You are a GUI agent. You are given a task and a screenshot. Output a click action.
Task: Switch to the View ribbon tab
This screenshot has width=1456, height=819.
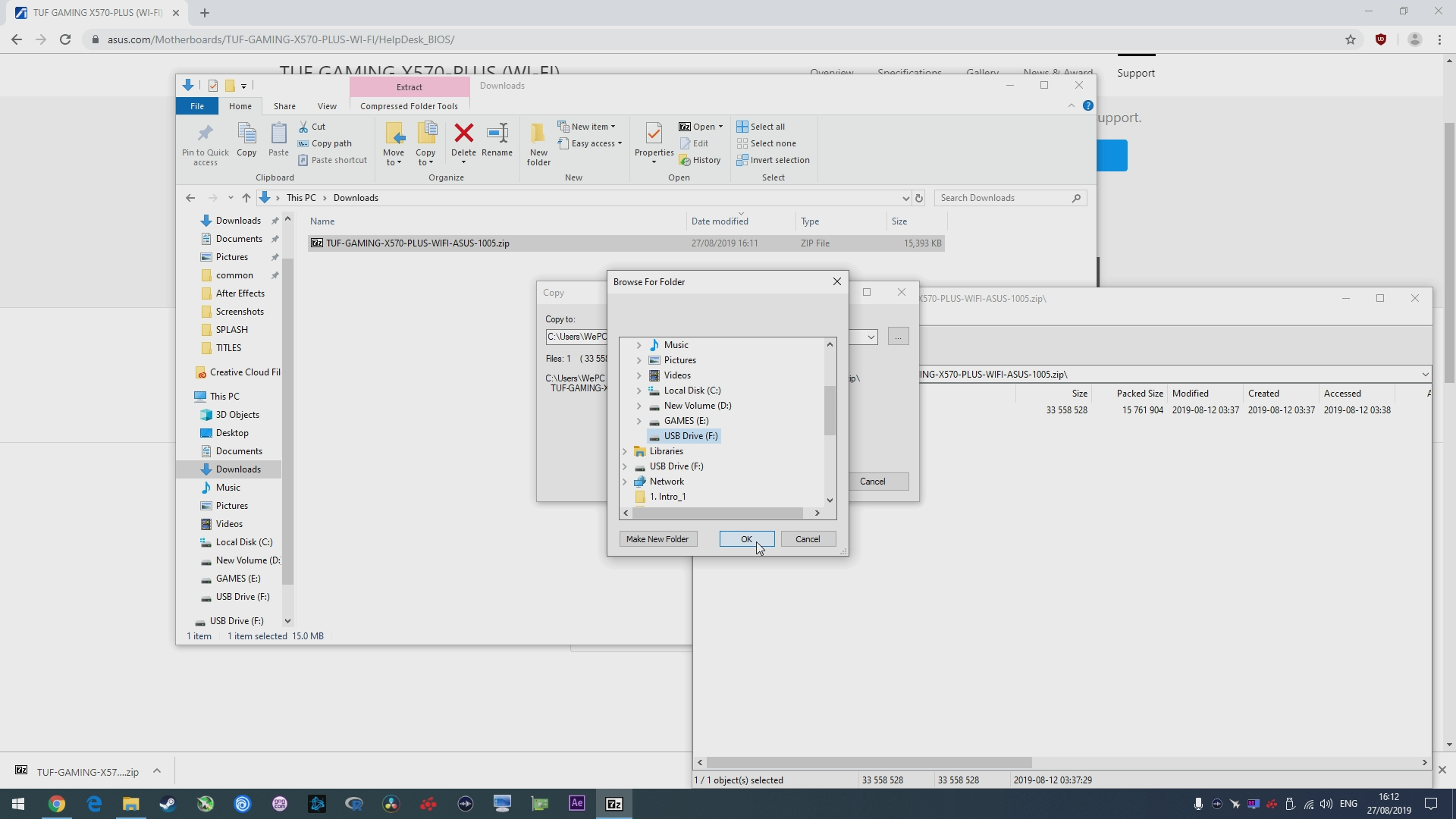[x=327, y=106]
